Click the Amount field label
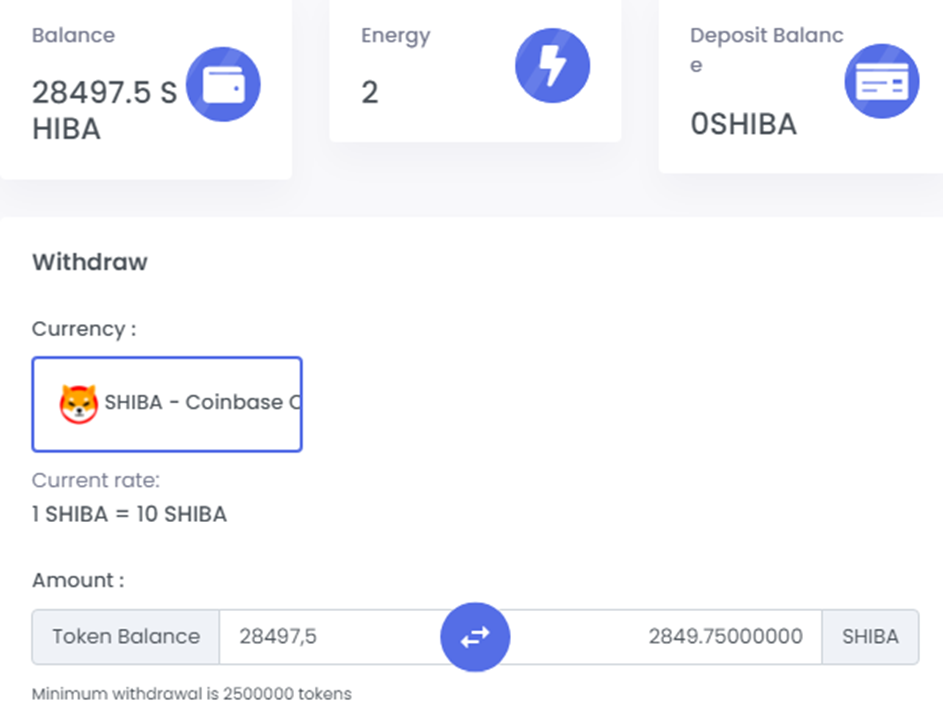The width and height of the screenshot is (943, 712). [x=78, y=580]
